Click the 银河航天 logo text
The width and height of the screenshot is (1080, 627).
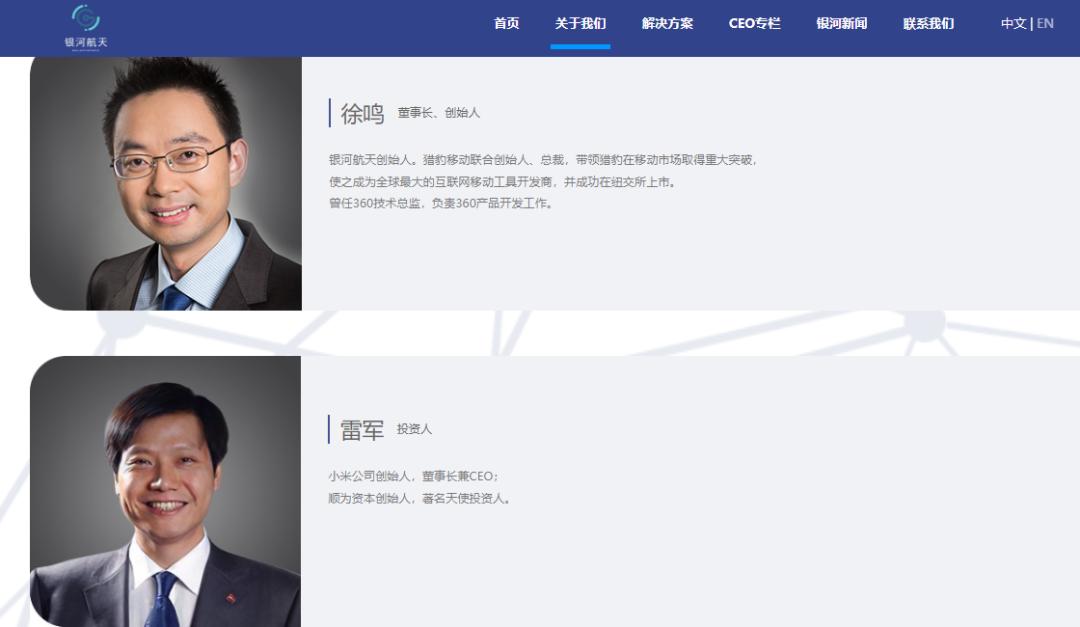pyautogui.click(x=86, y=42)
